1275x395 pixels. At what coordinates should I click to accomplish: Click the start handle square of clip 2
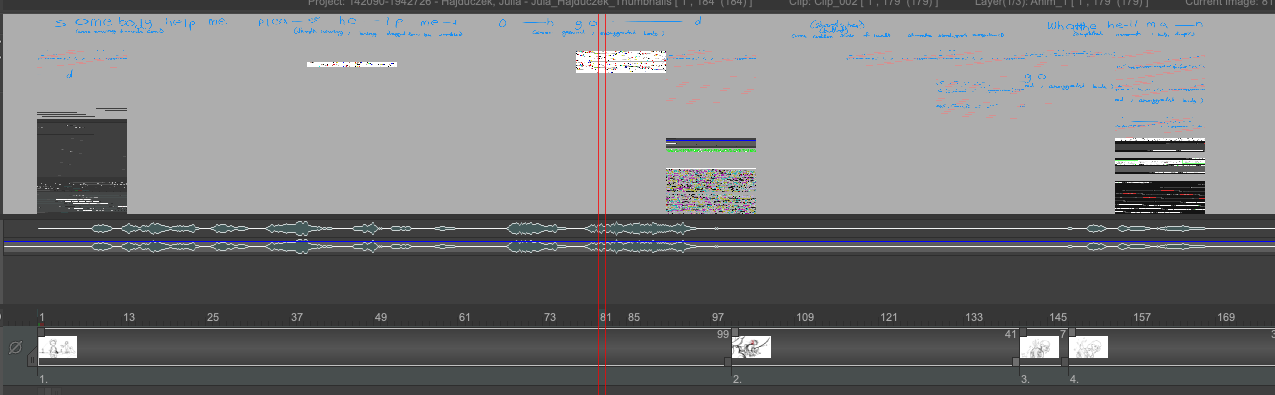coord(735,332)
